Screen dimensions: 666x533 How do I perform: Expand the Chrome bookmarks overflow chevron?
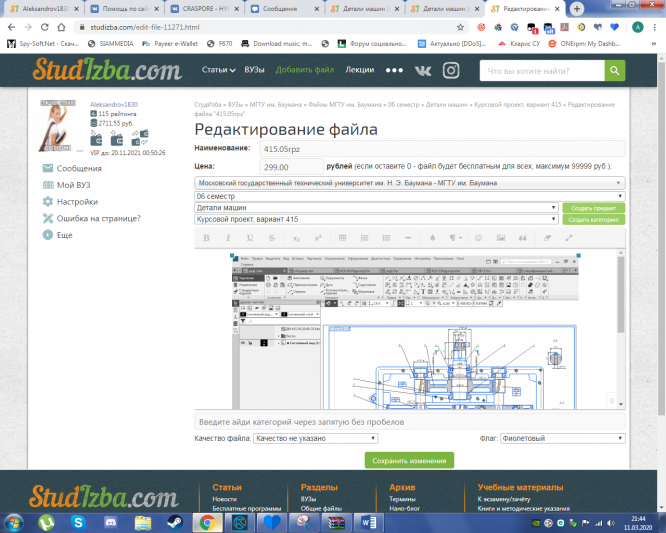[x=653, y=44]
